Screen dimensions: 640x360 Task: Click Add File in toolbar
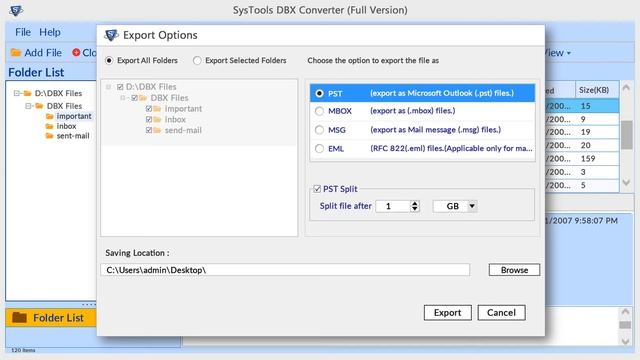pyautogui.click(x=36, y=53)
